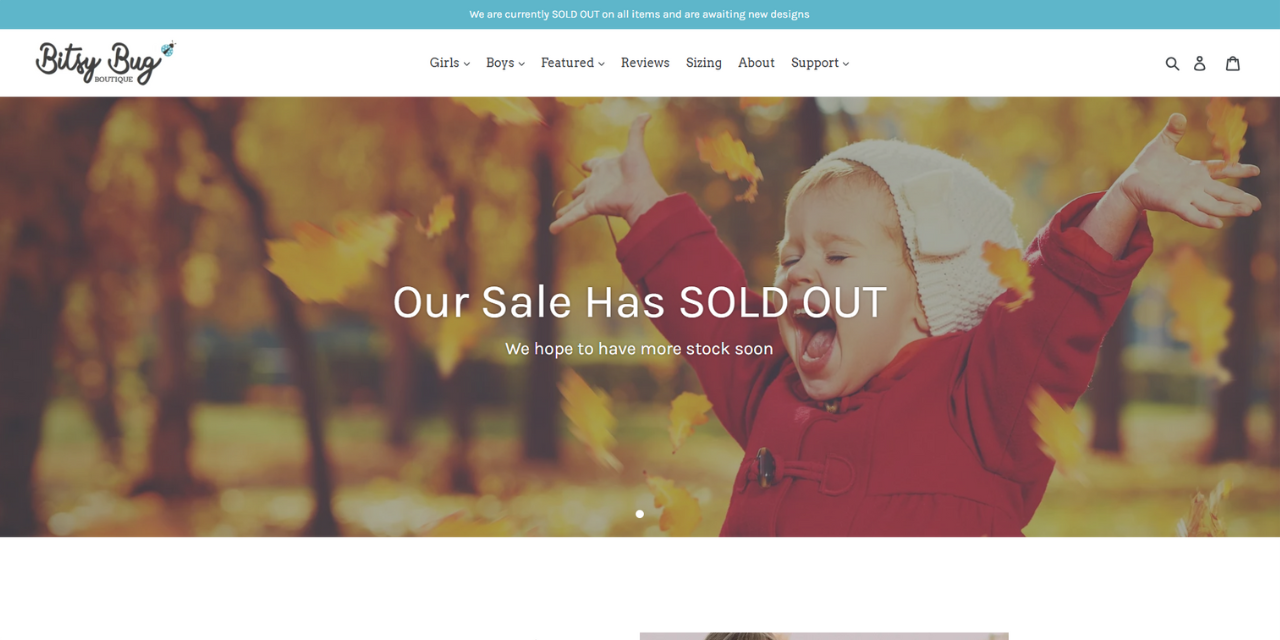Click the chevron beside Support
The image size is (1280, 640).
pyautogui.click(x=846, y=64)
